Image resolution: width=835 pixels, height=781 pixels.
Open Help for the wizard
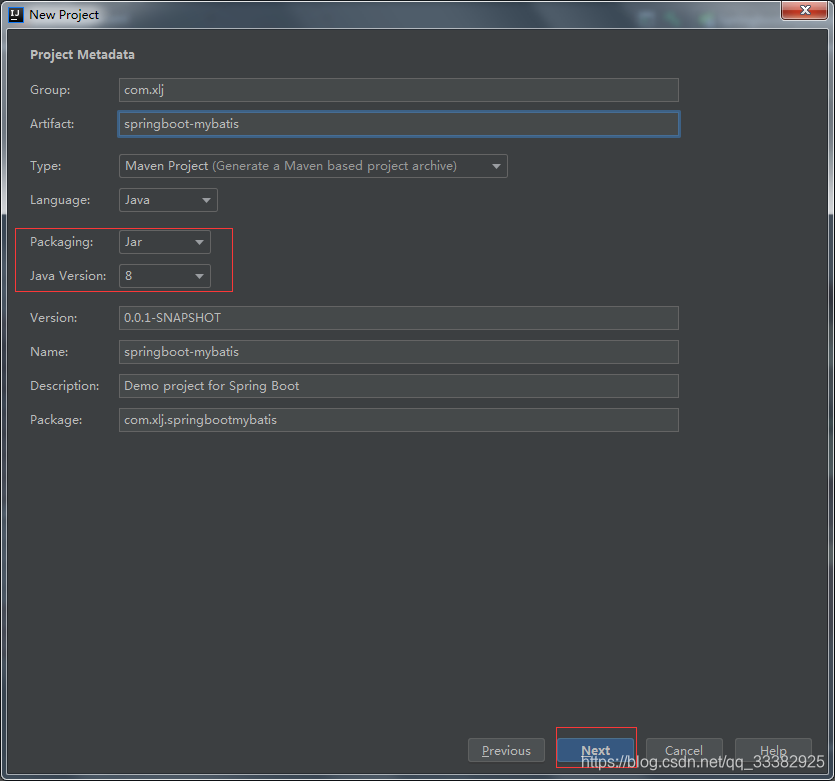tap(773, 750)
